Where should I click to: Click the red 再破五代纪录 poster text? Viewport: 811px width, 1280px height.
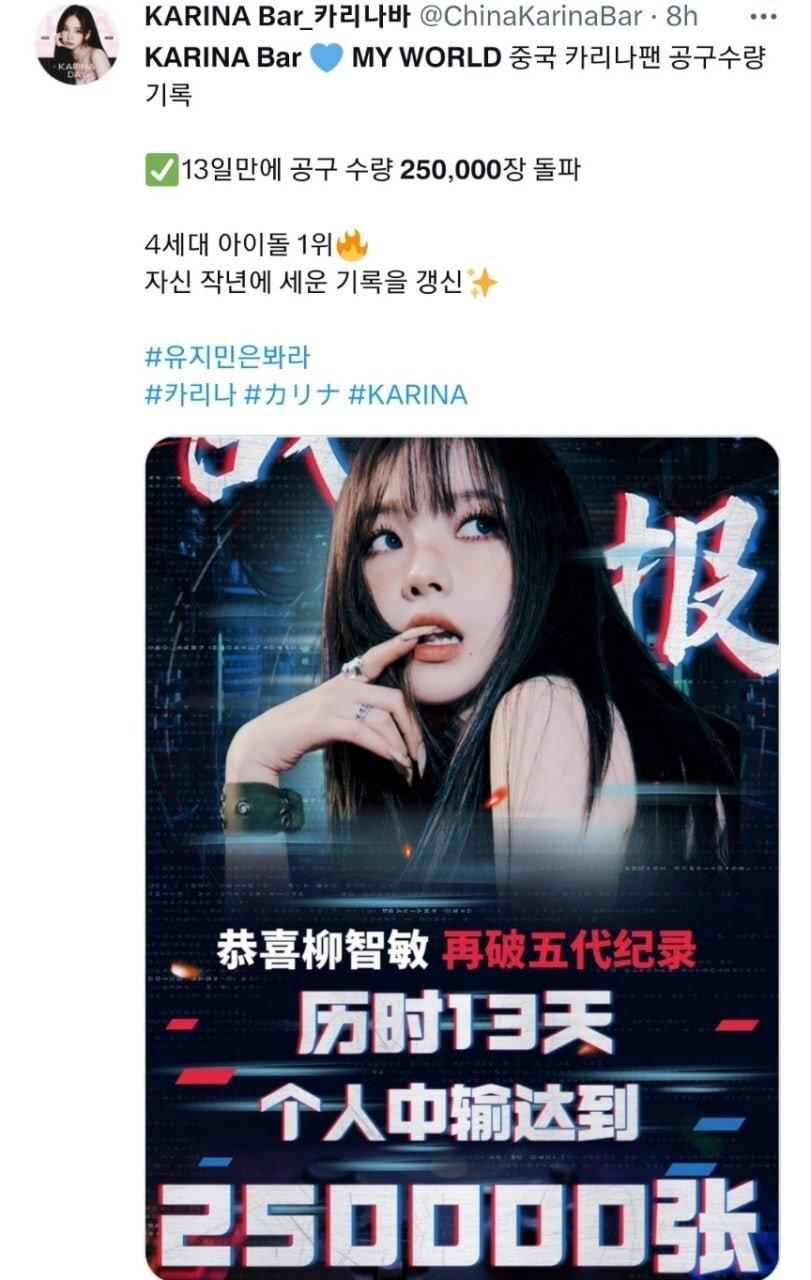tap(569, 949)
